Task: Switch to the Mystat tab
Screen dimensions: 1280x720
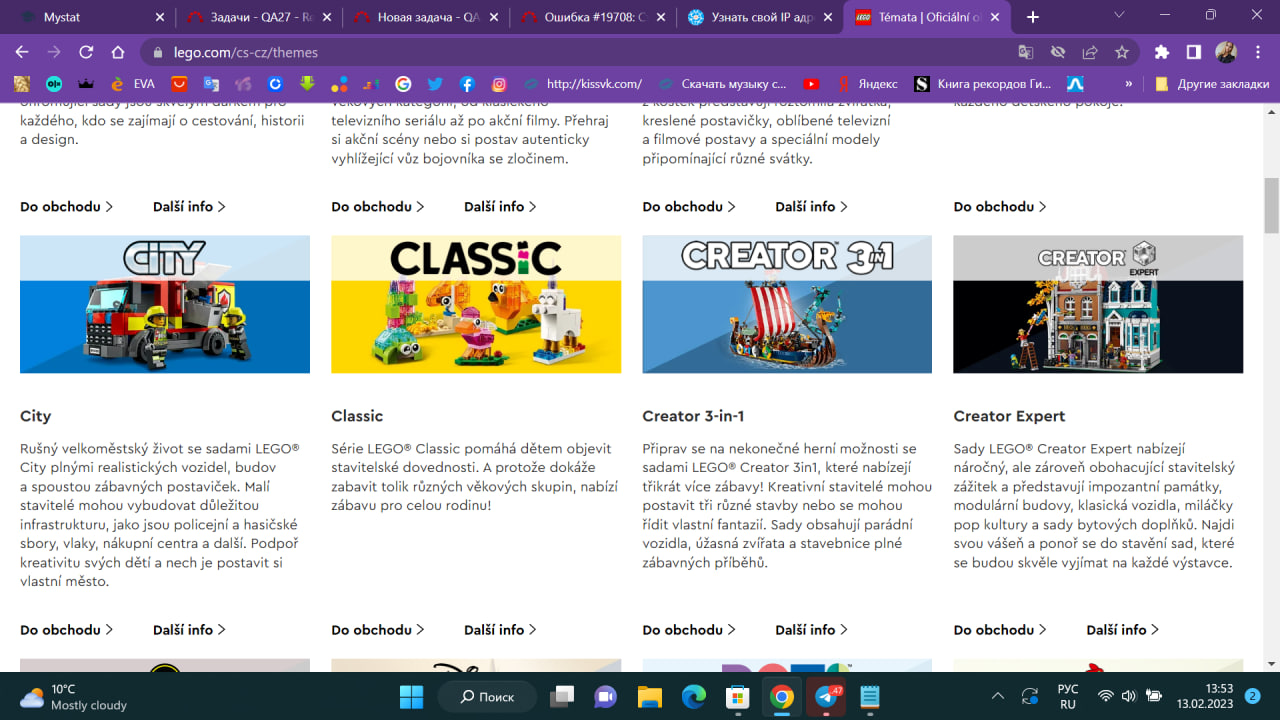Action: coord(88,17)
